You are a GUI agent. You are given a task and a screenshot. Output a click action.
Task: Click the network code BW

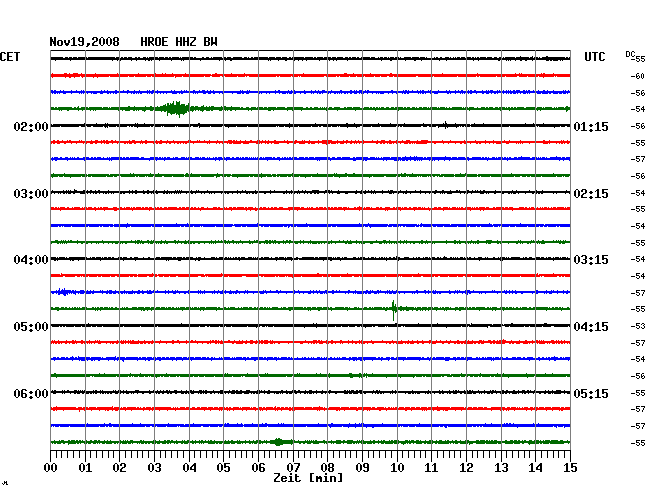210,42
